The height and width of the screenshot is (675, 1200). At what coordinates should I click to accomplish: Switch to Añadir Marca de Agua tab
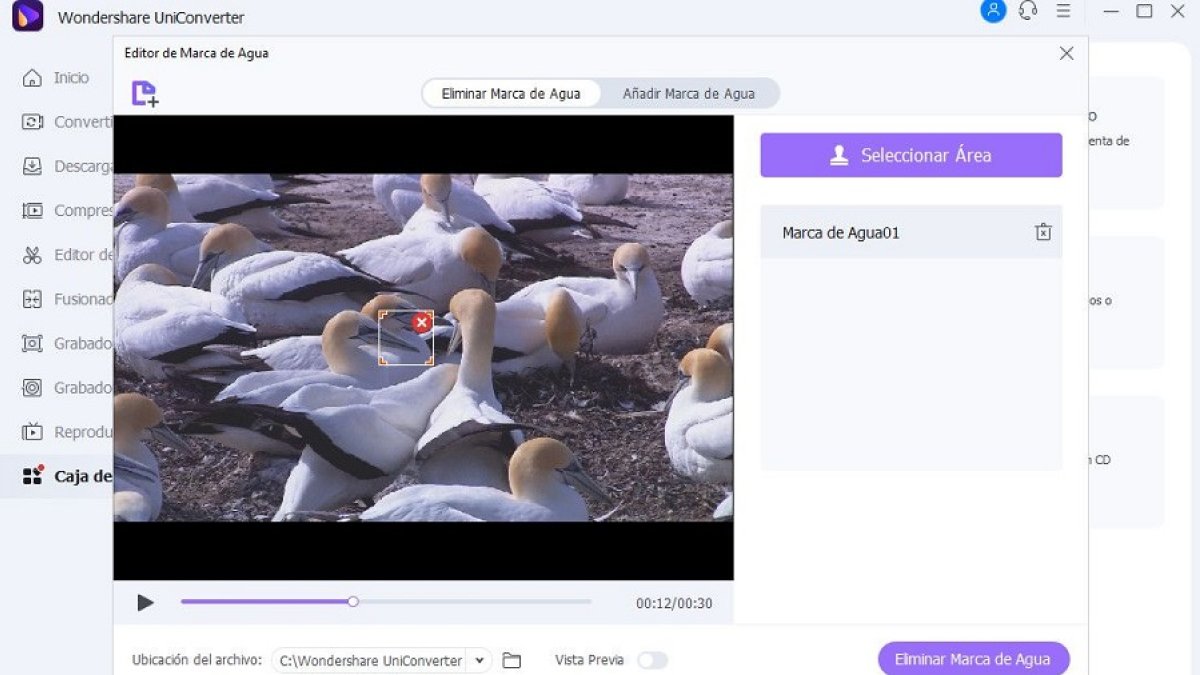[x=689, y=93]
